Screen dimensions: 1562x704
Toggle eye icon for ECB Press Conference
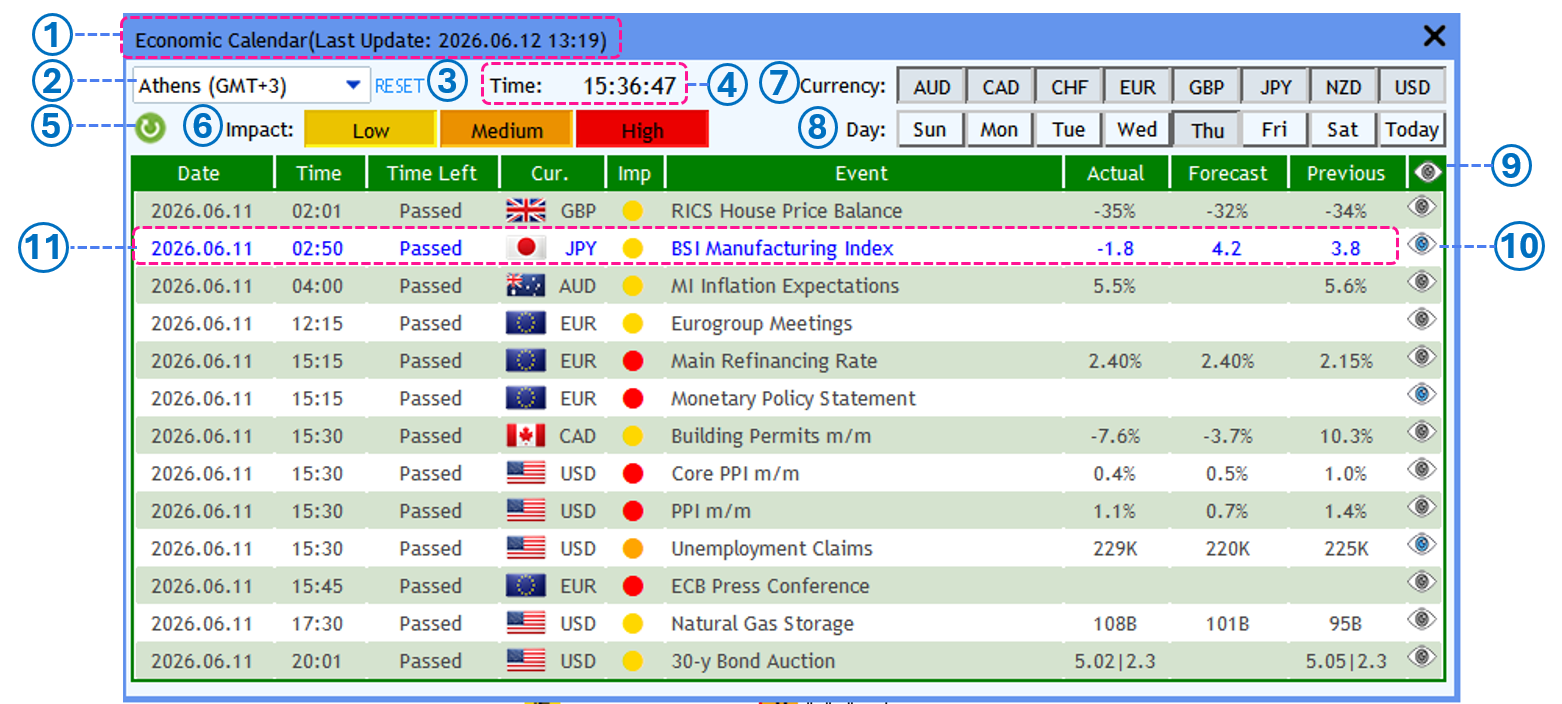1422,582
